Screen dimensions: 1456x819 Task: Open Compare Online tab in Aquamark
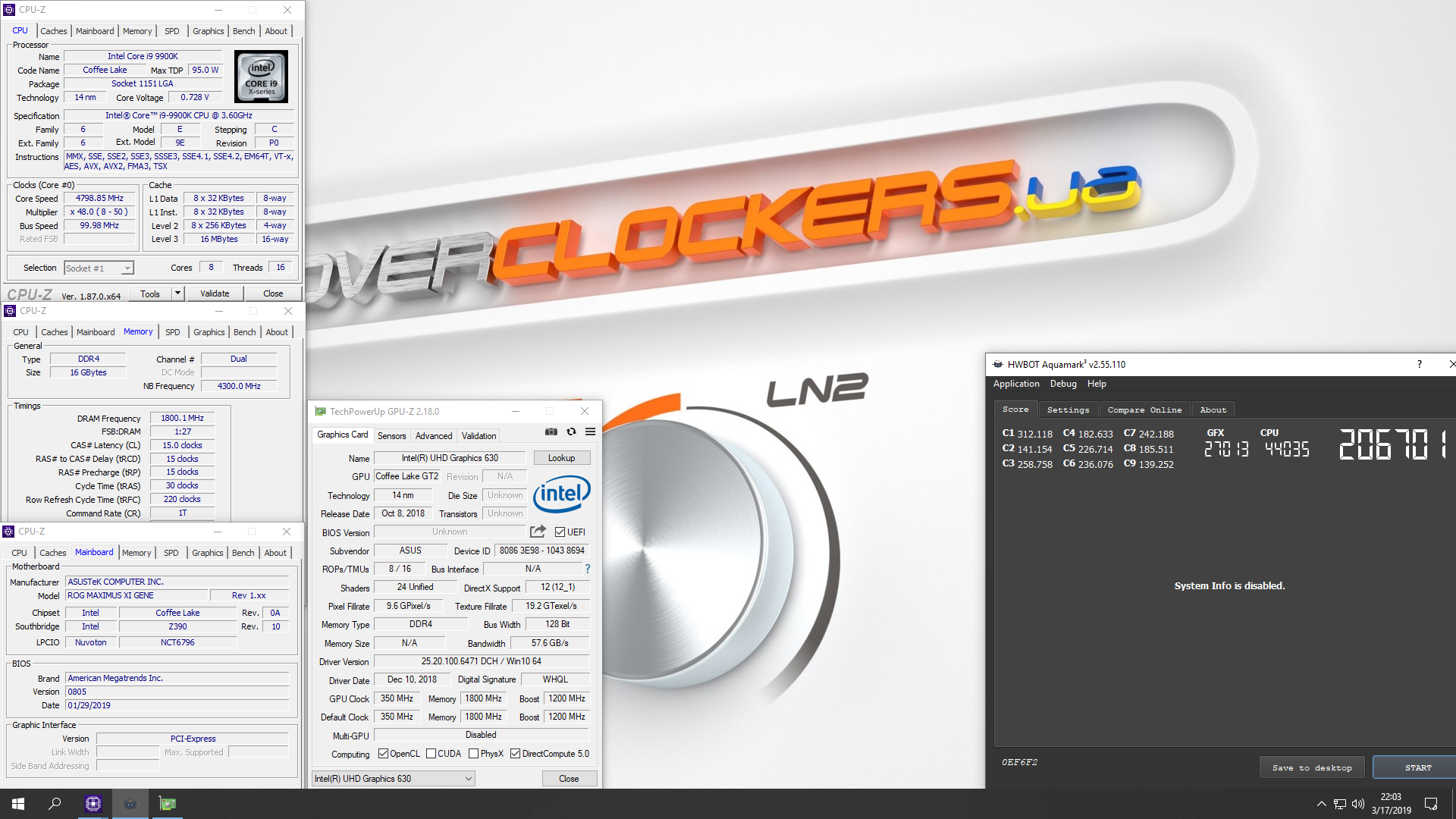click(x=1144, y=409)
